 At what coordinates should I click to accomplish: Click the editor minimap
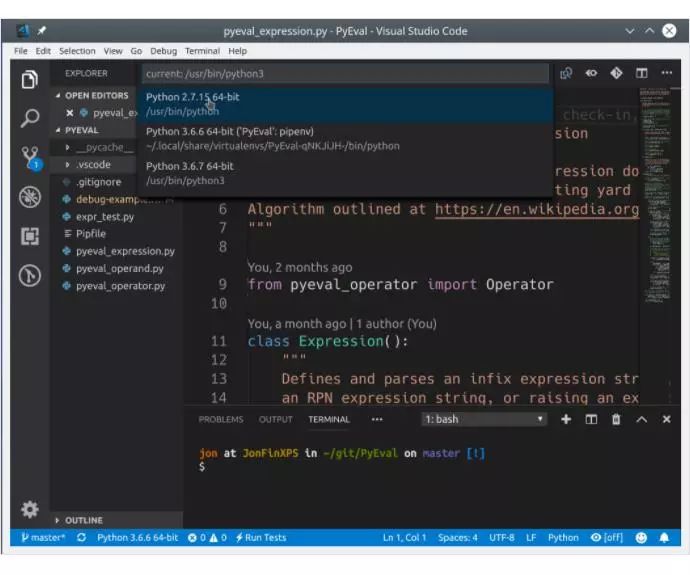[x=657, y=196]
